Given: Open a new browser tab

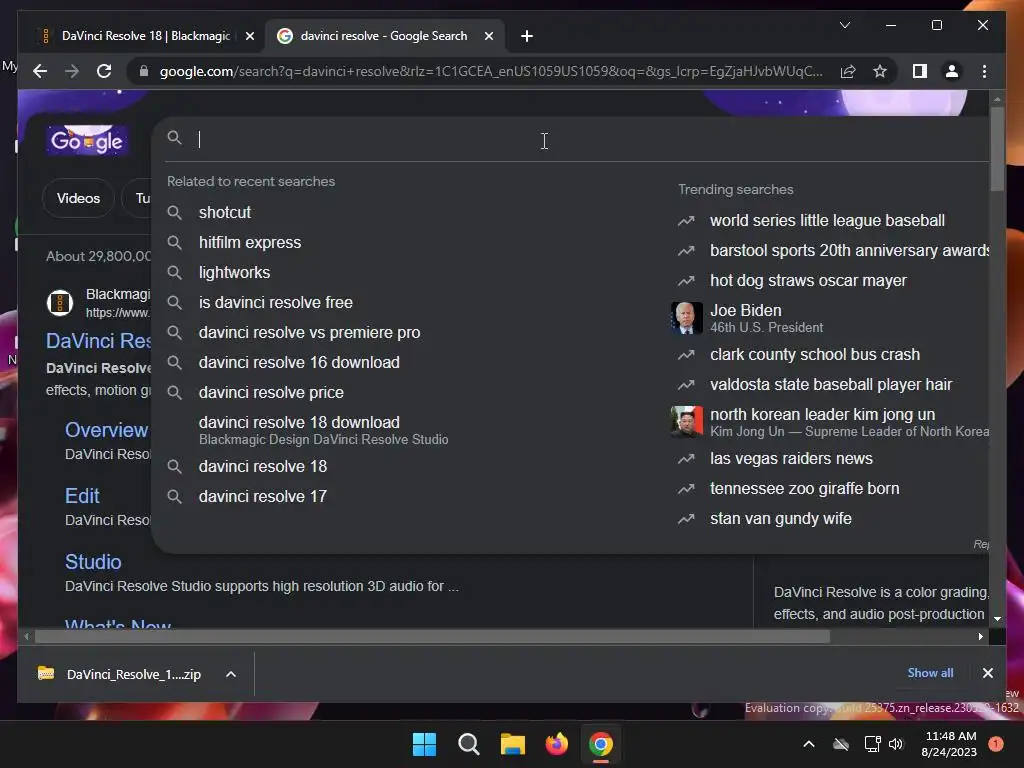Looking at the screenshot, I should point(527,36).
